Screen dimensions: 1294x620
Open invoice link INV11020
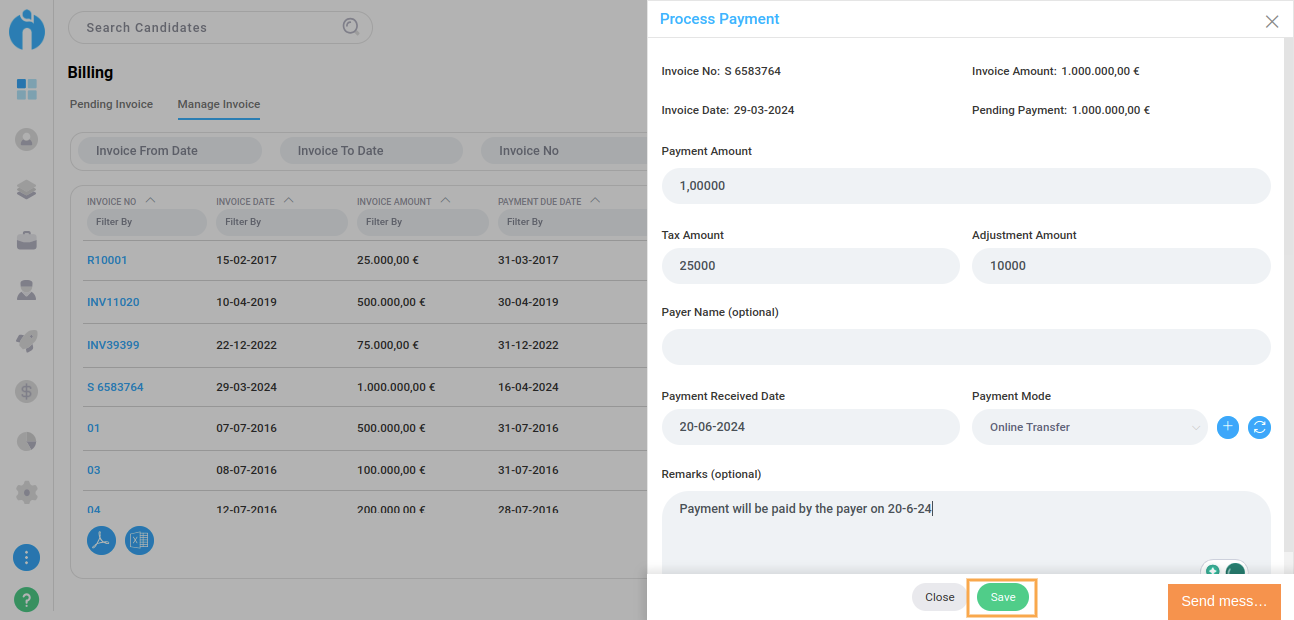(x=113, y=302)
